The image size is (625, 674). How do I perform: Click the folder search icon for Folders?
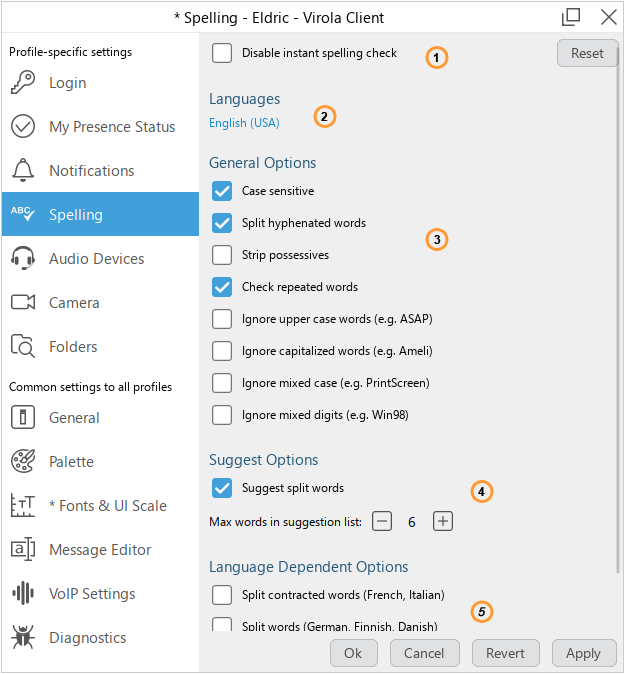(23, 347)
